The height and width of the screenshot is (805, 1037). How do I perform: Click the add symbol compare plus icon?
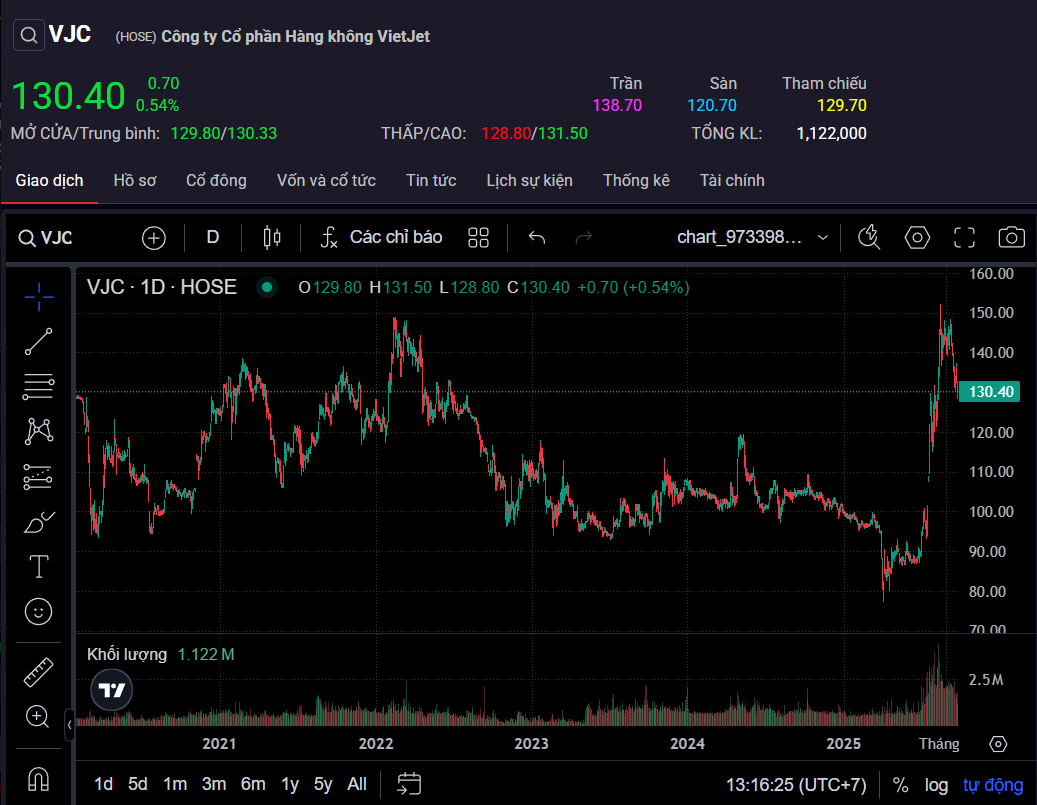[153, 237]
